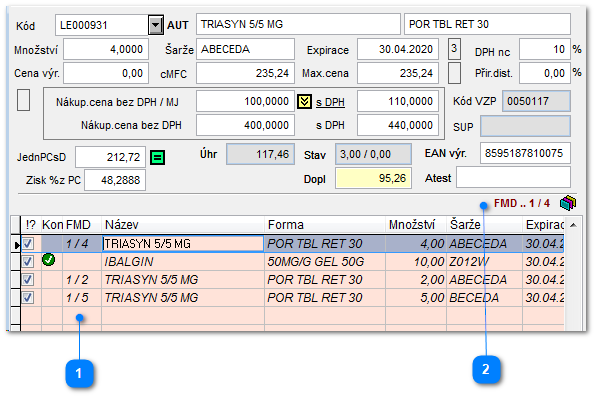Toggle checkbox in the TRIASYN 1 / 5 row

coord(28,298)
